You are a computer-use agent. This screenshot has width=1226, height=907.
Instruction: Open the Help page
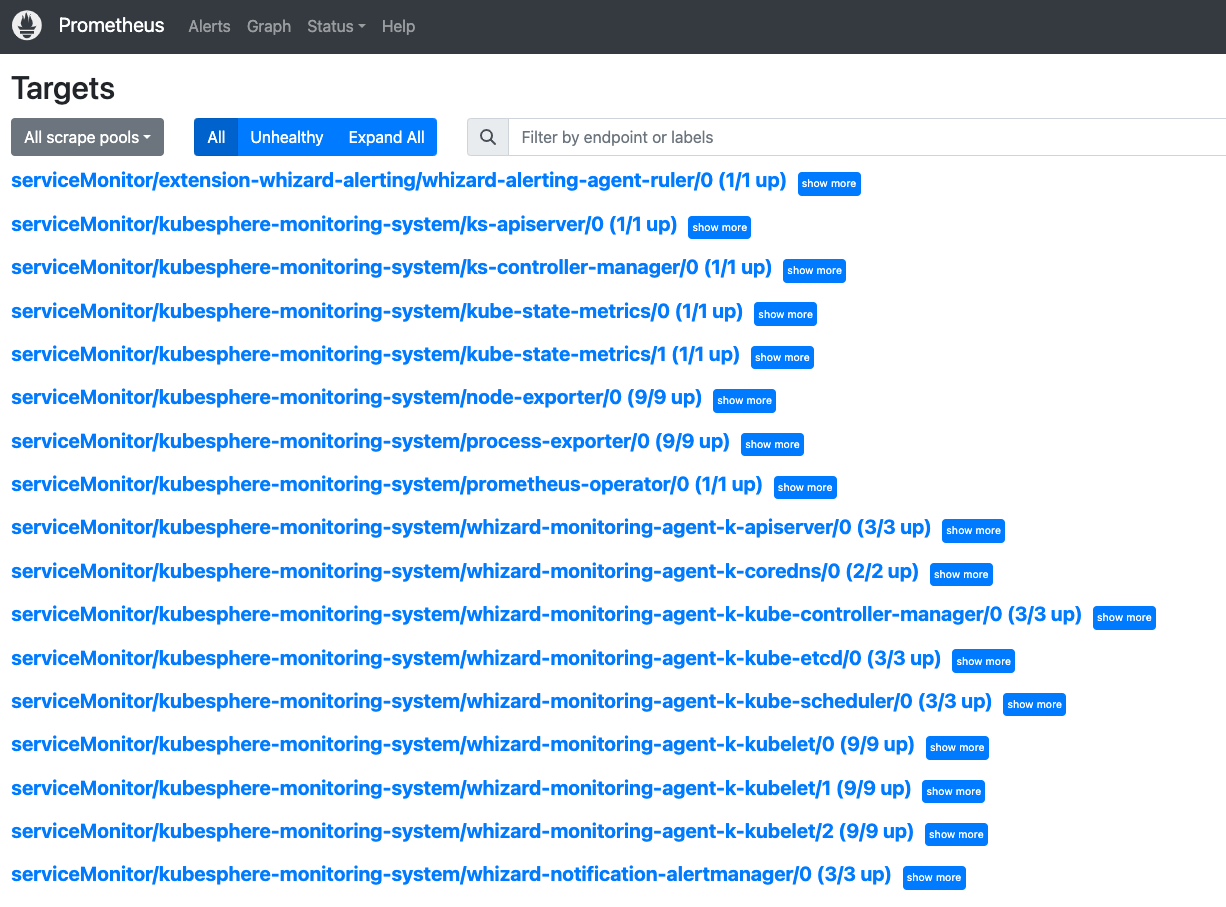(398, 27)
